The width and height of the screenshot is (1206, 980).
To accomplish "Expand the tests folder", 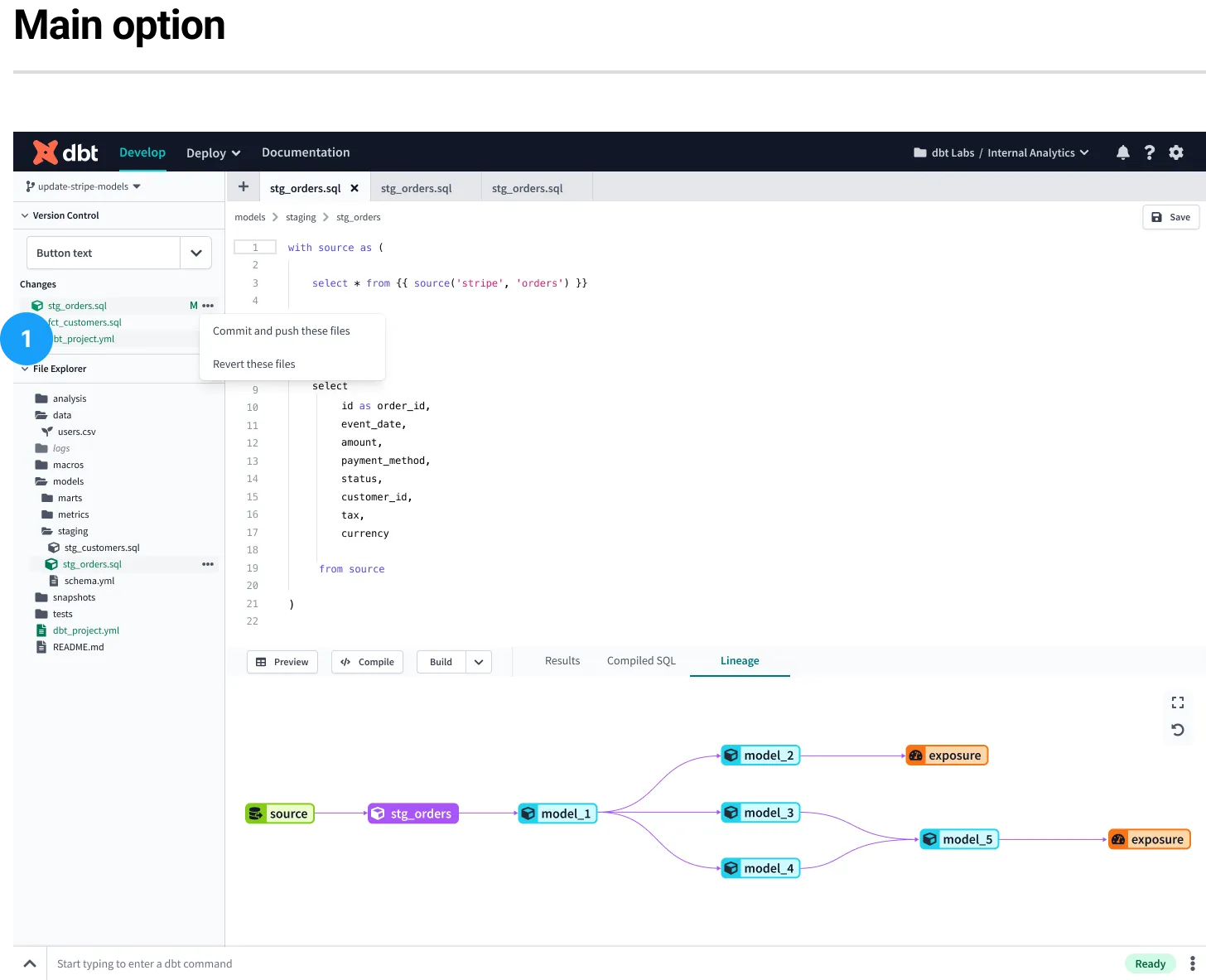I will 54,614.
